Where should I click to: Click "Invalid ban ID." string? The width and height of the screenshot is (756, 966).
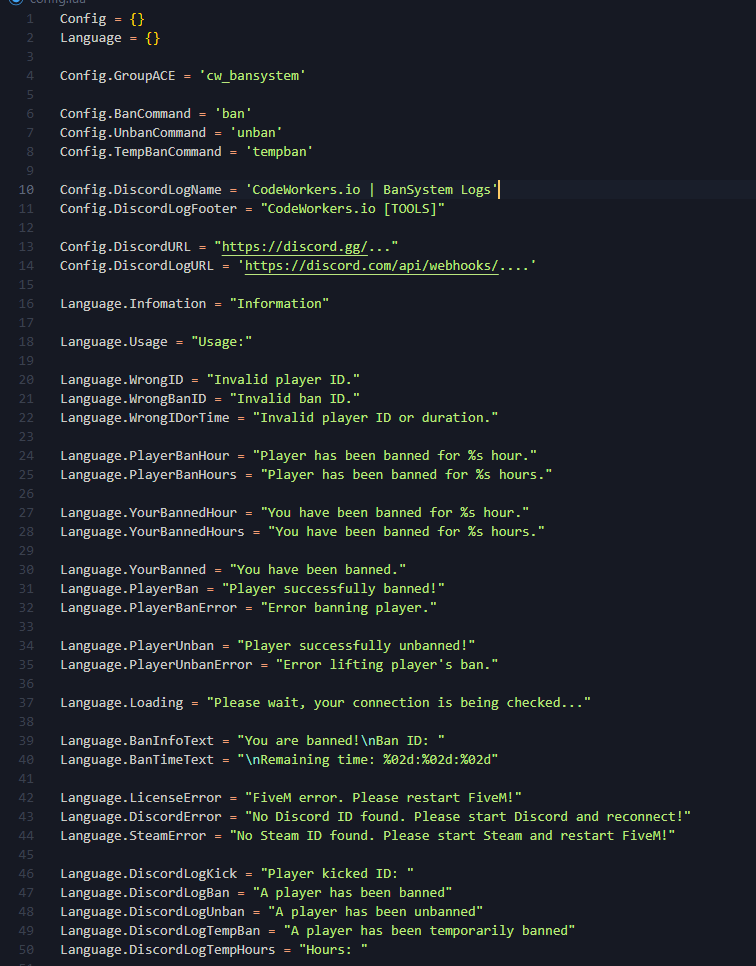pos(295,399)
